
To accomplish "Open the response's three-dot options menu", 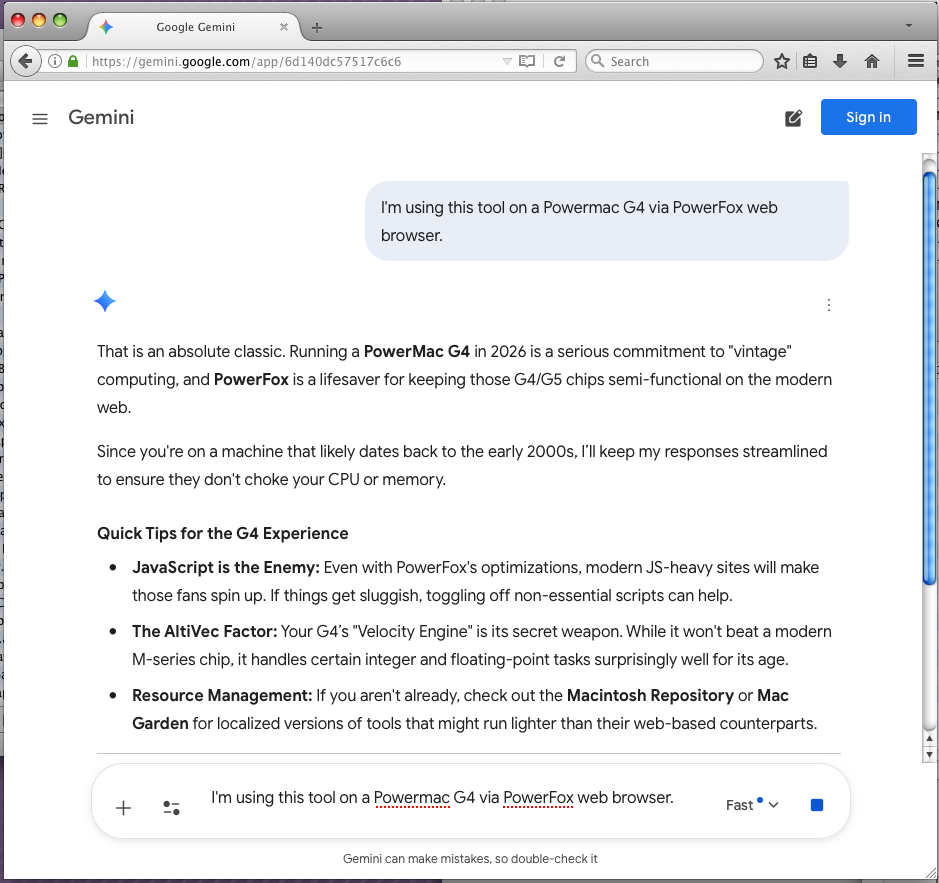I will [829, 305].
